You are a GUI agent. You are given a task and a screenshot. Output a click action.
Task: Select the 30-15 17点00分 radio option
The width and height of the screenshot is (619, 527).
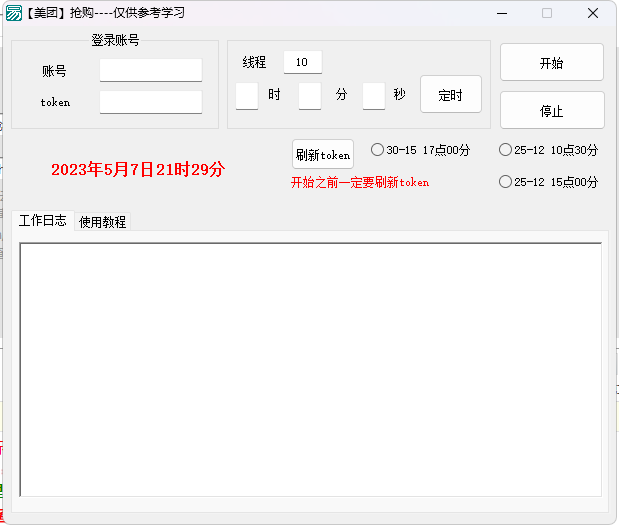click(377, 150)
